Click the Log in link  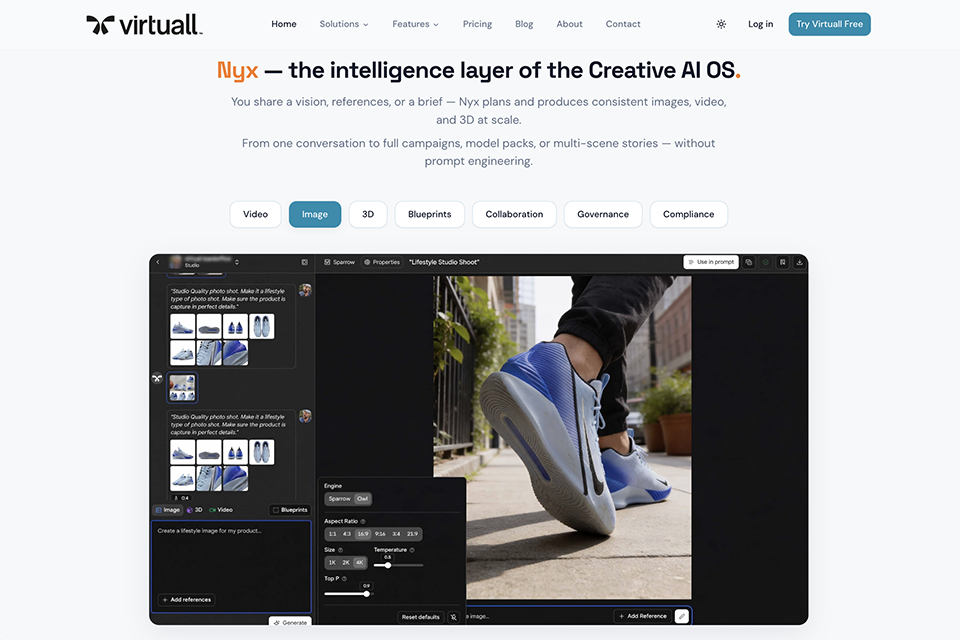point(760,24)
